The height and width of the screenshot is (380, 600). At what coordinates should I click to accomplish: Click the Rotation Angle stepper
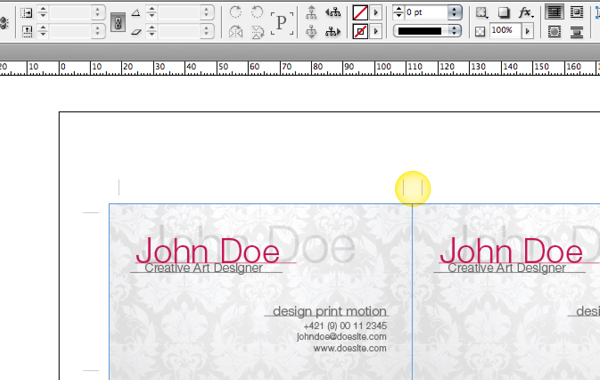(x=152, y=12)
